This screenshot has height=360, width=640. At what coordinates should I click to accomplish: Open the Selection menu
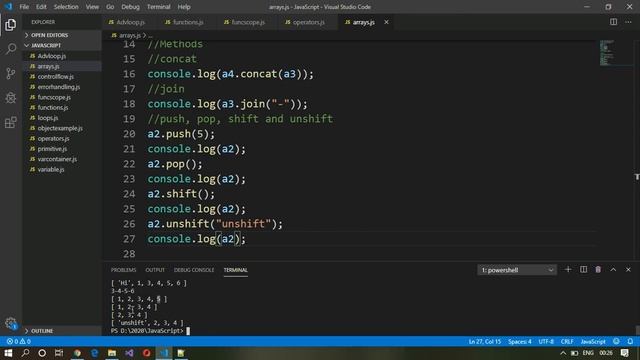[66, 7]
